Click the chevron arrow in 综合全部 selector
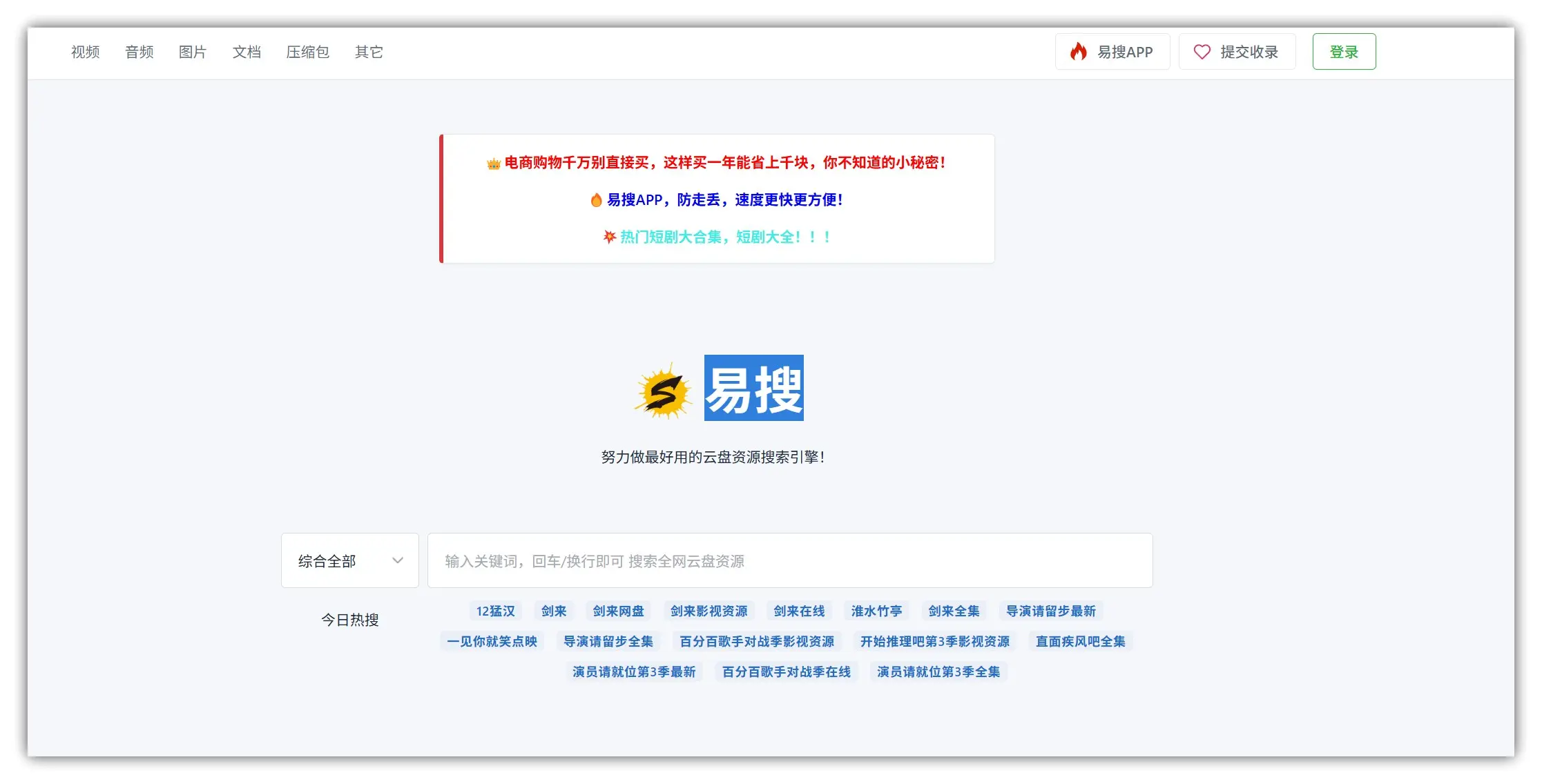1542x784 pixels. [x=398, y=560]
